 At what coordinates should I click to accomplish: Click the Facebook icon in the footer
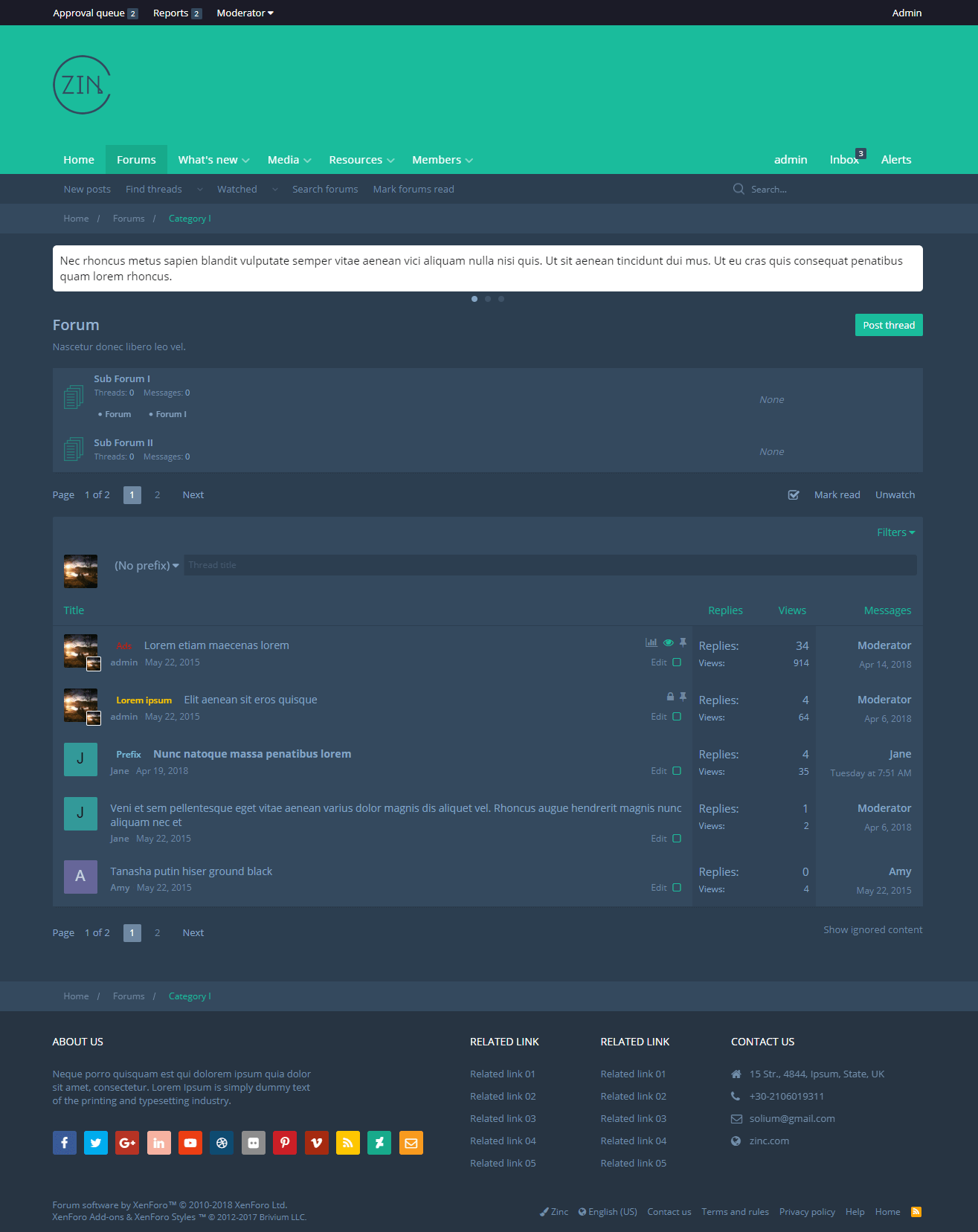(65, 1143)
